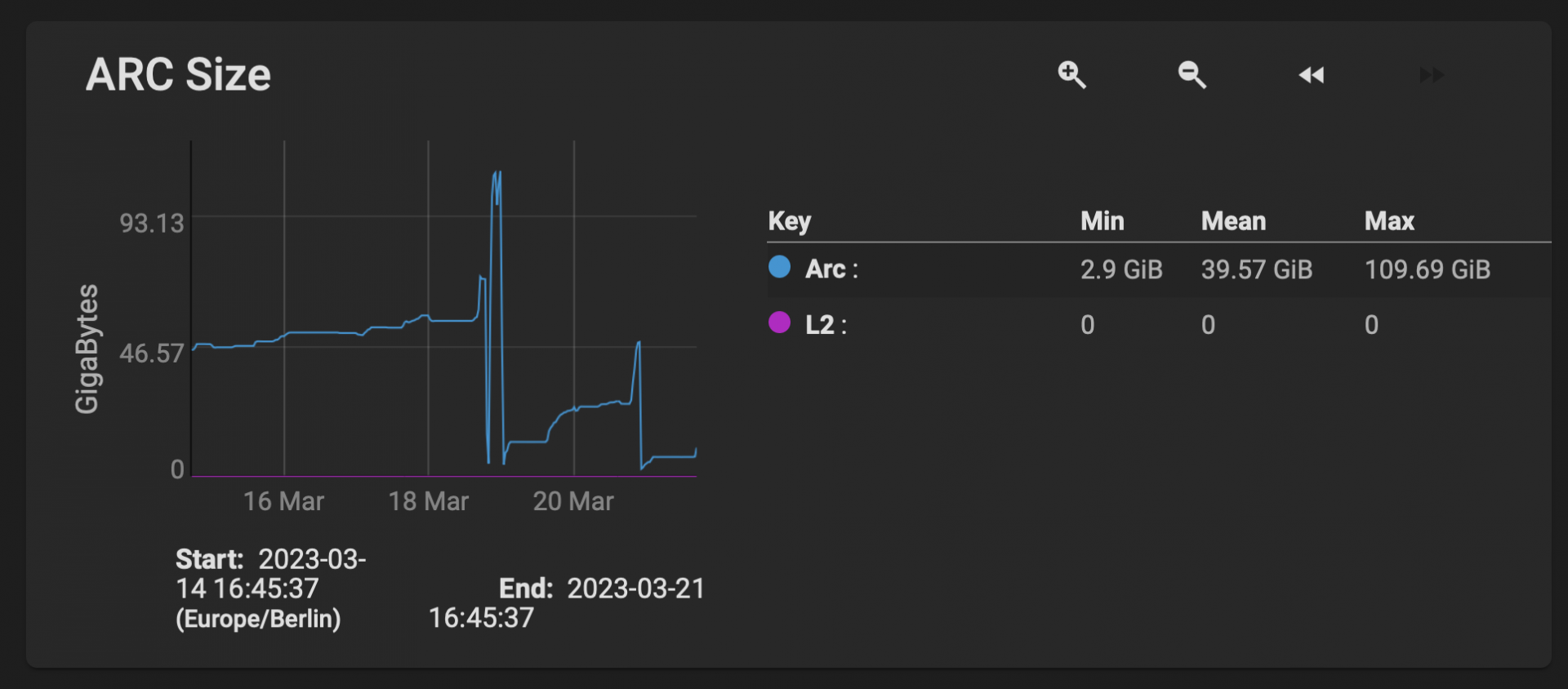This screenshot has height=689, width=1568.
Task: Click the zoom in magnifier icon
Action: click(1071, 75)
